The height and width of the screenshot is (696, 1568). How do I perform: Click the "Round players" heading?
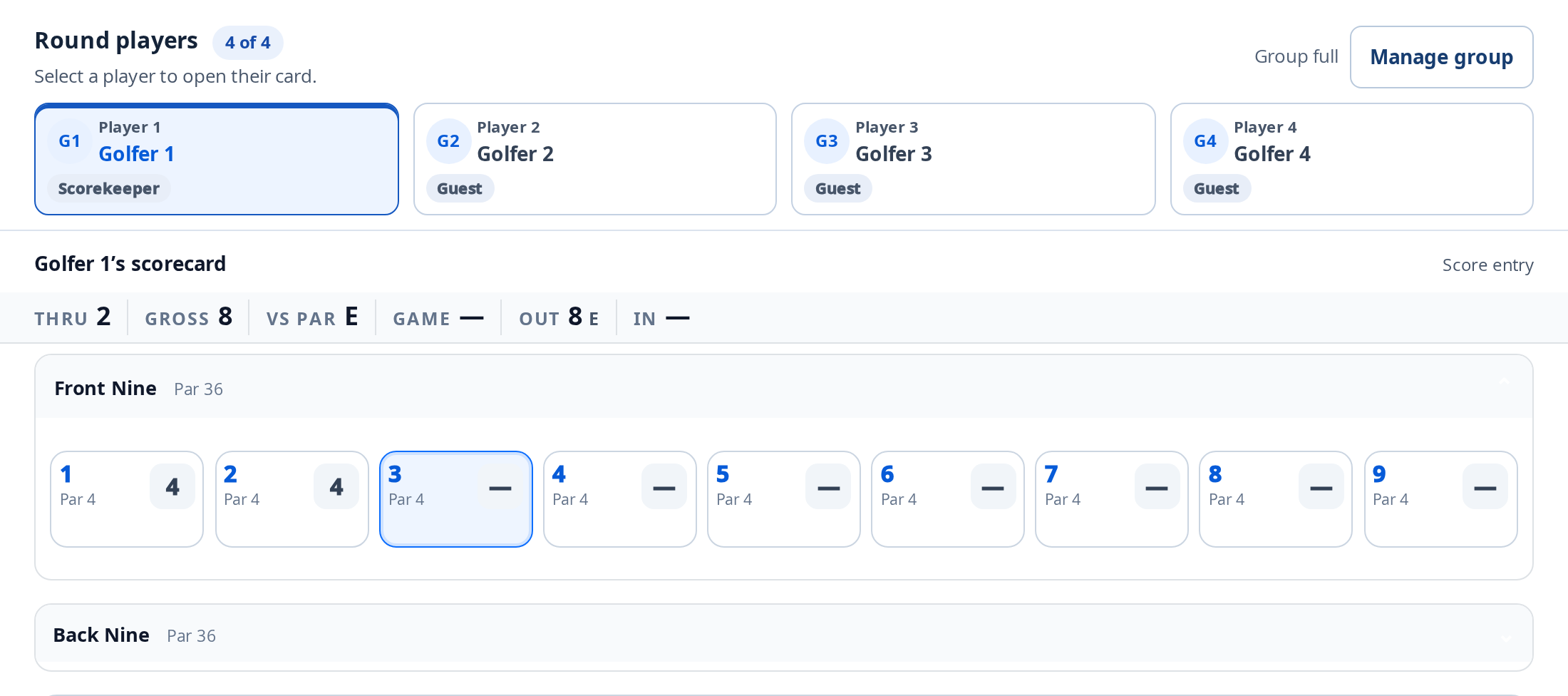[116, 41]
